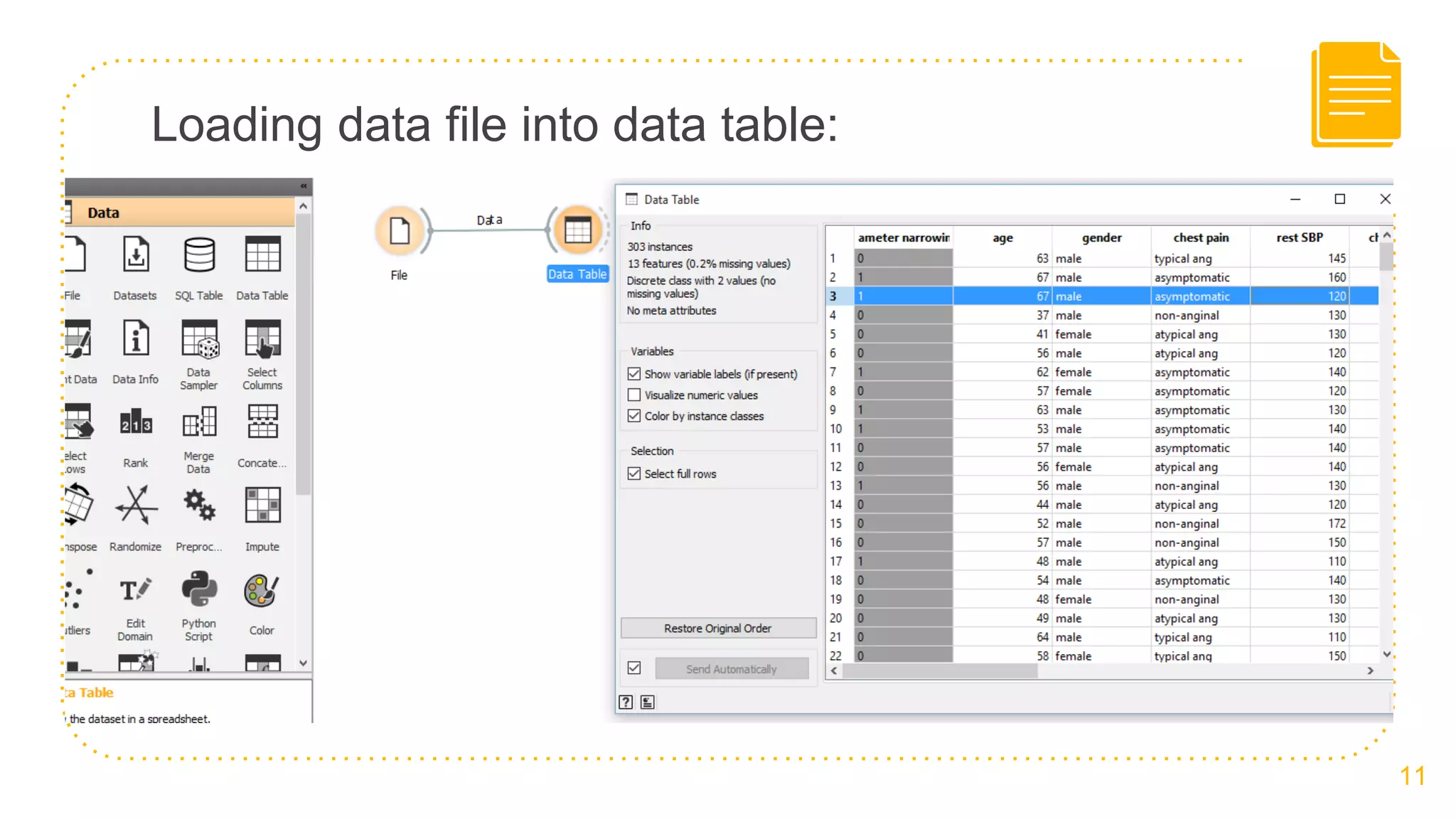Select the Impute widget icon
This screenshot has width=1456, height=819.
[x=262, y=506]
